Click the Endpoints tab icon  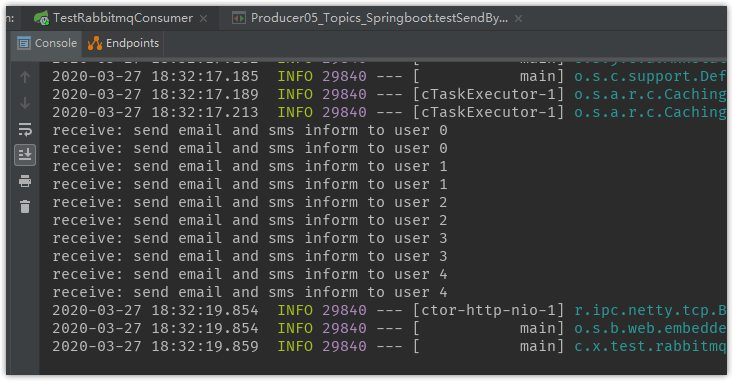coord(95,43)
